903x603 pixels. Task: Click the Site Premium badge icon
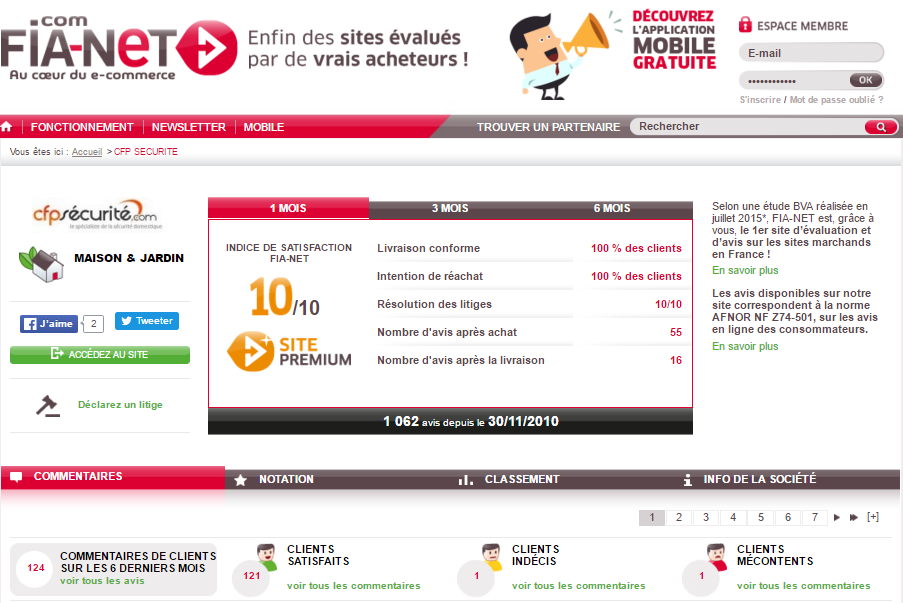[251, 351]
